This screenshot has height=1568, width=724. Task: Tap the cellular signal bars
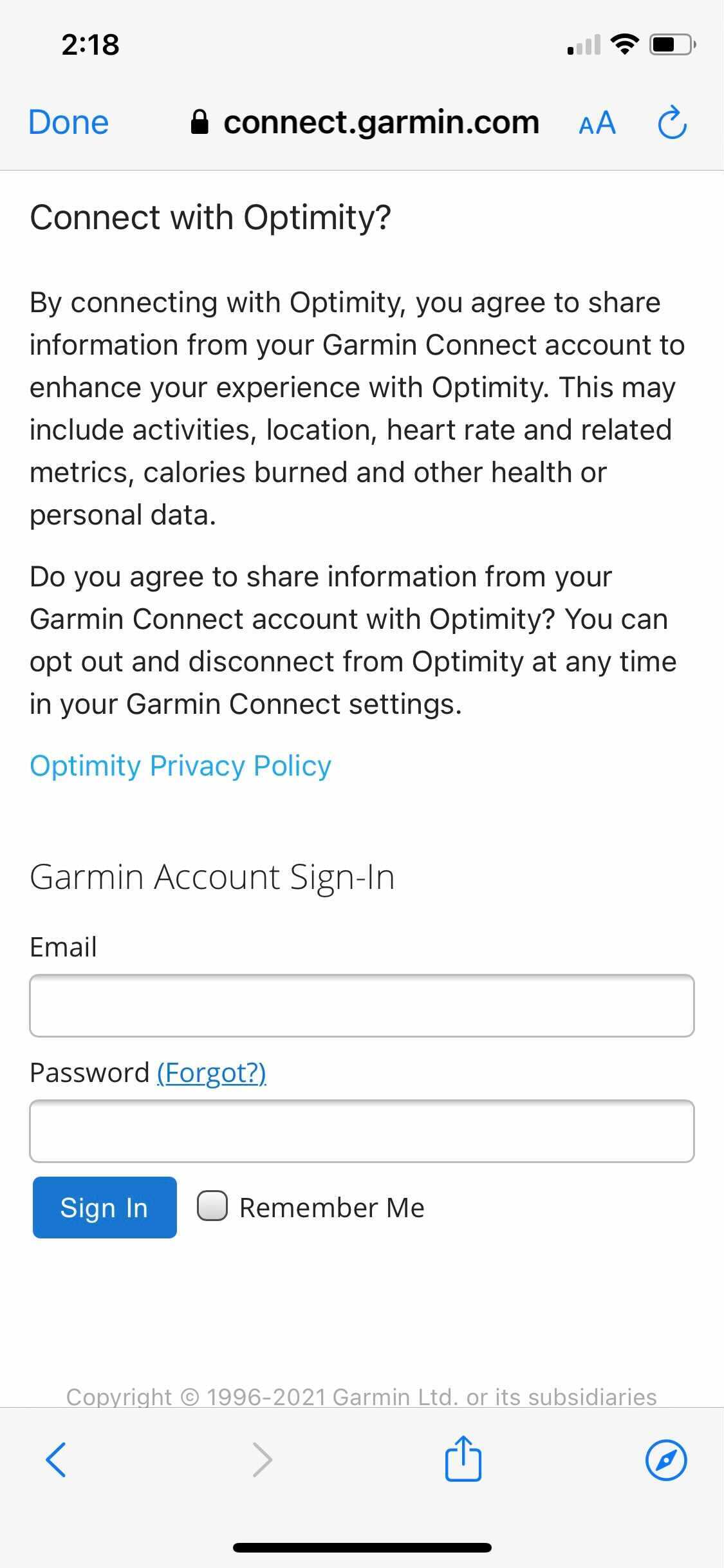pos(584,44)
